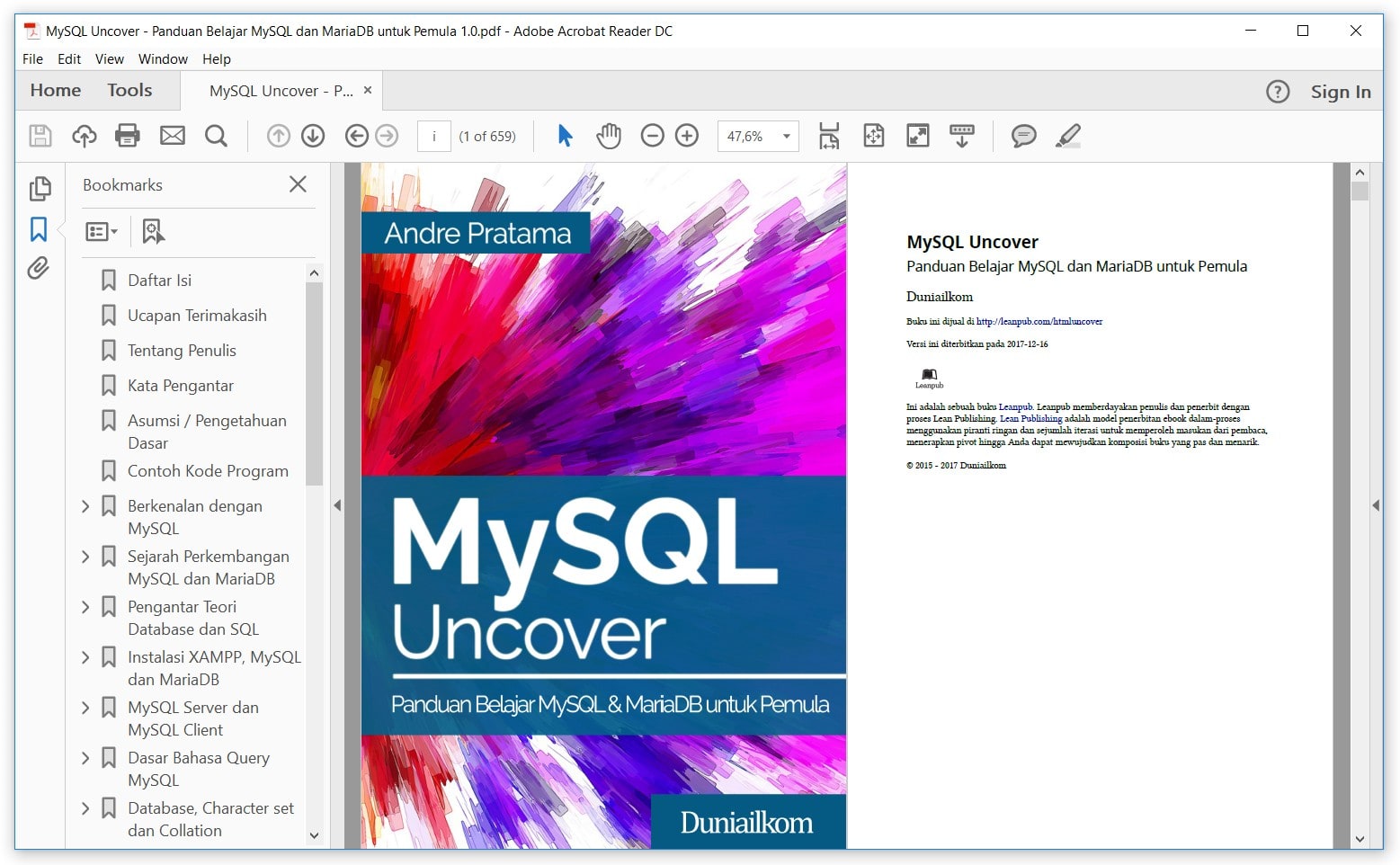This screenshot has width=1400, height=865.
Task: Click the previous view left arrow
Action: click(x=357, y=136)
